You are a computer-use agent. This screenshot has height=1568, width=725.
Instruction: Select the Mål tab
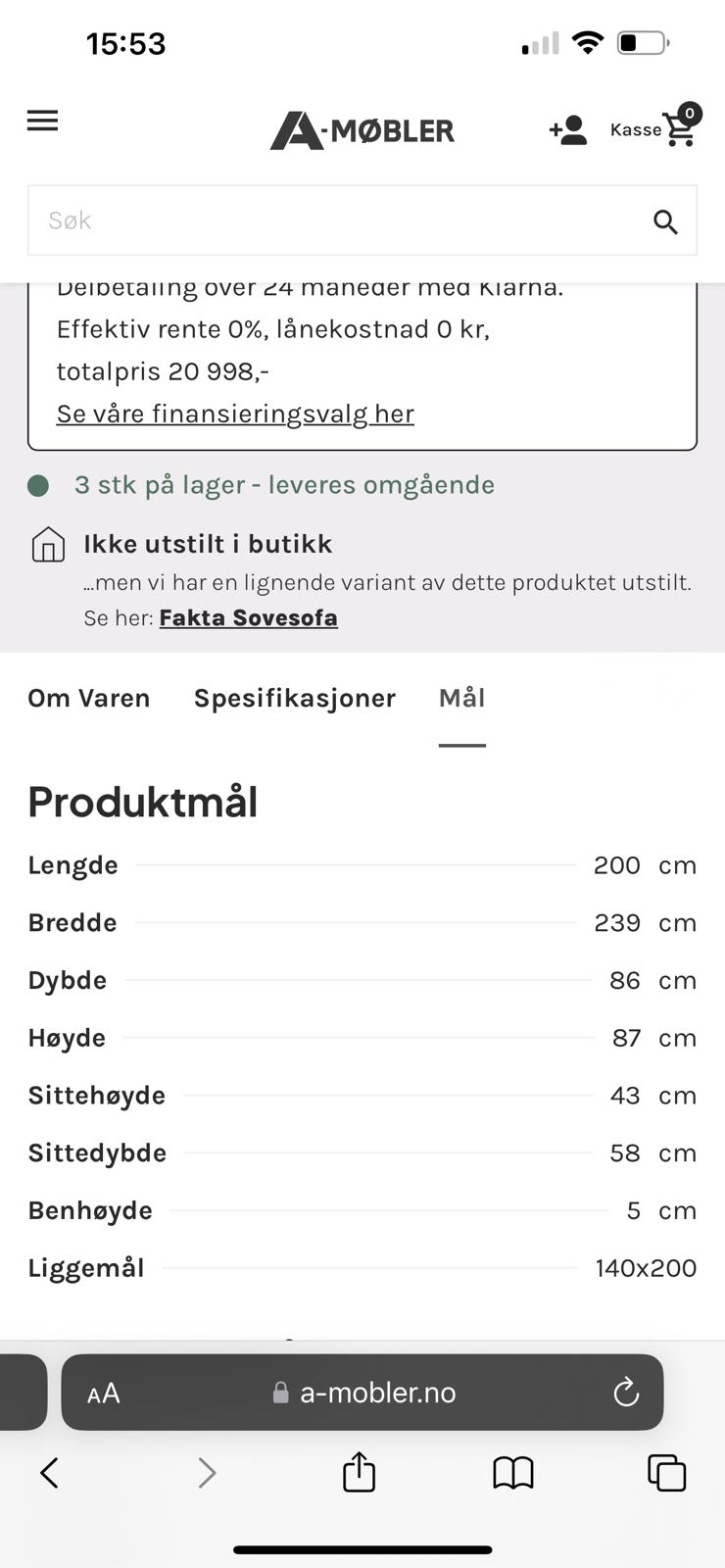coord(461,698)
